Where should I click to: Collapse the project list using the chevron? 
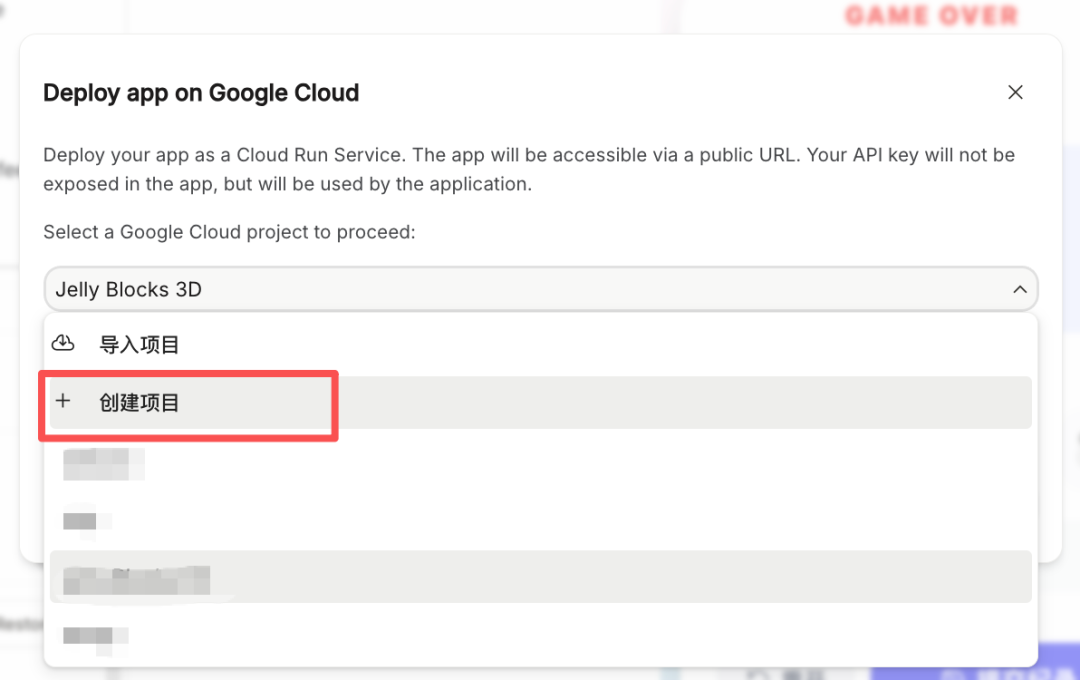click(1019, 290)
